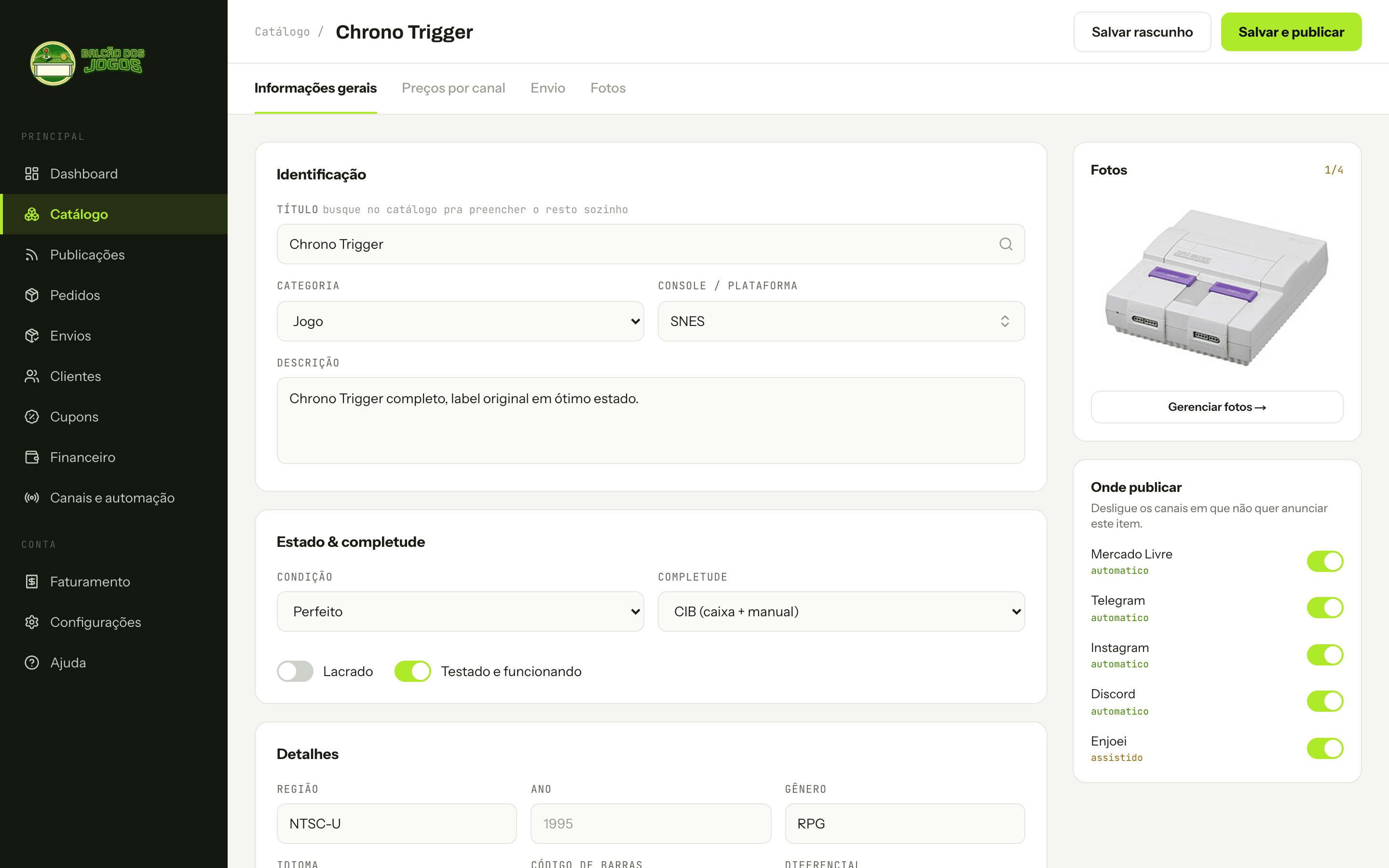Switch to the Fotos tab
The height and width of the screenshot is (868, 1389).
point(608,88)
